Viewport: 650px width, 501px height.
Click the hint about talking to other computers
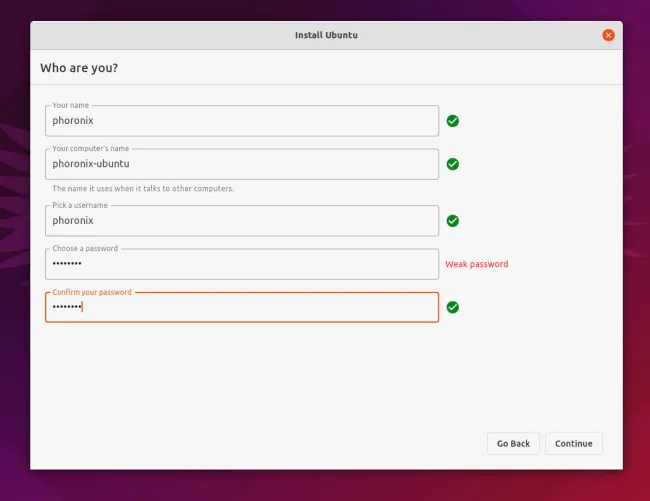[x=143, y=189]
